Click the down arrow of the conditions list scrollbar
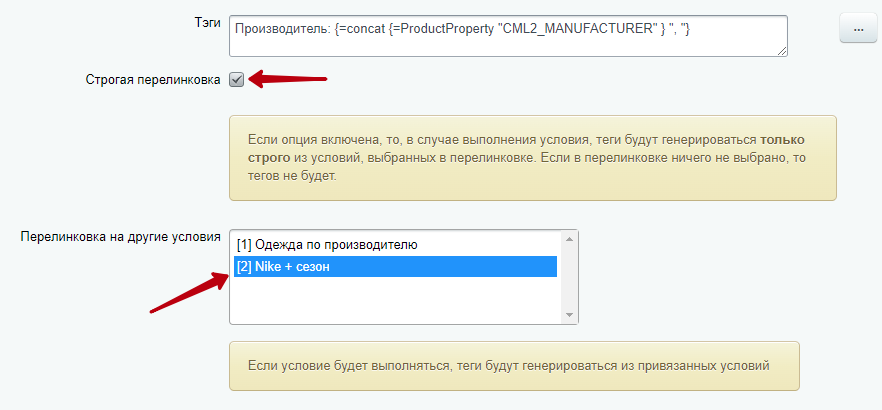This screenshot has width=882, height=410. 569,314
